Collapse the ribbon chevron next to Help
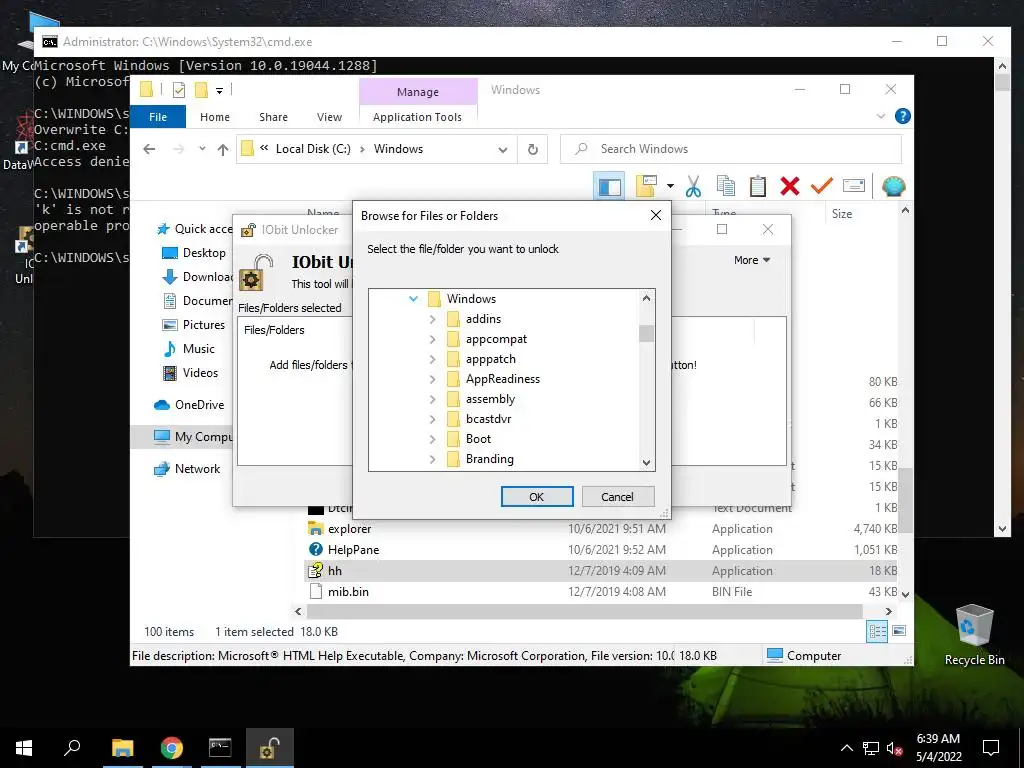 coord(880,116)
